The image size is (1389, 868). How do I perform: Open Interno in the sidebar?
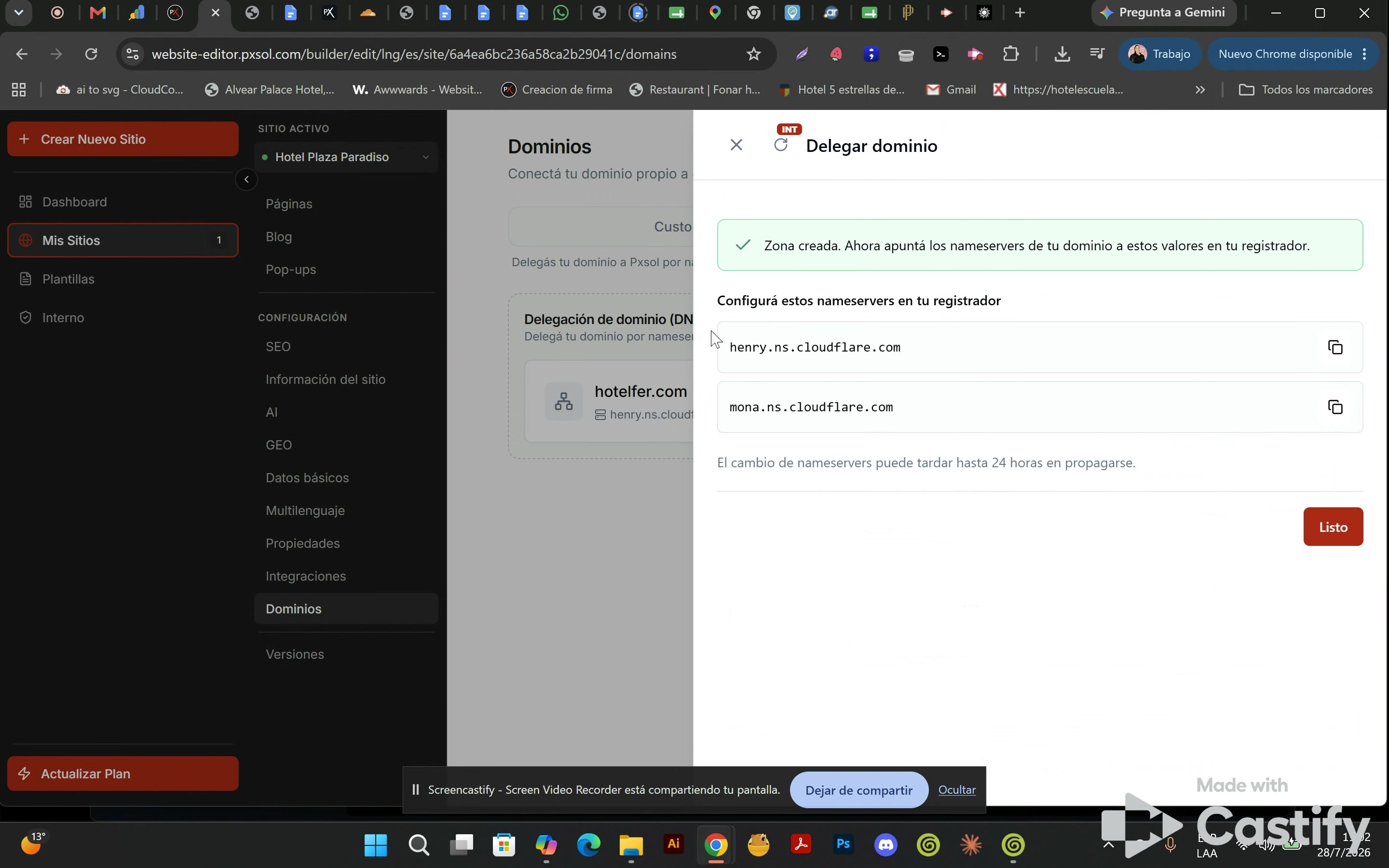pos(123,317)
